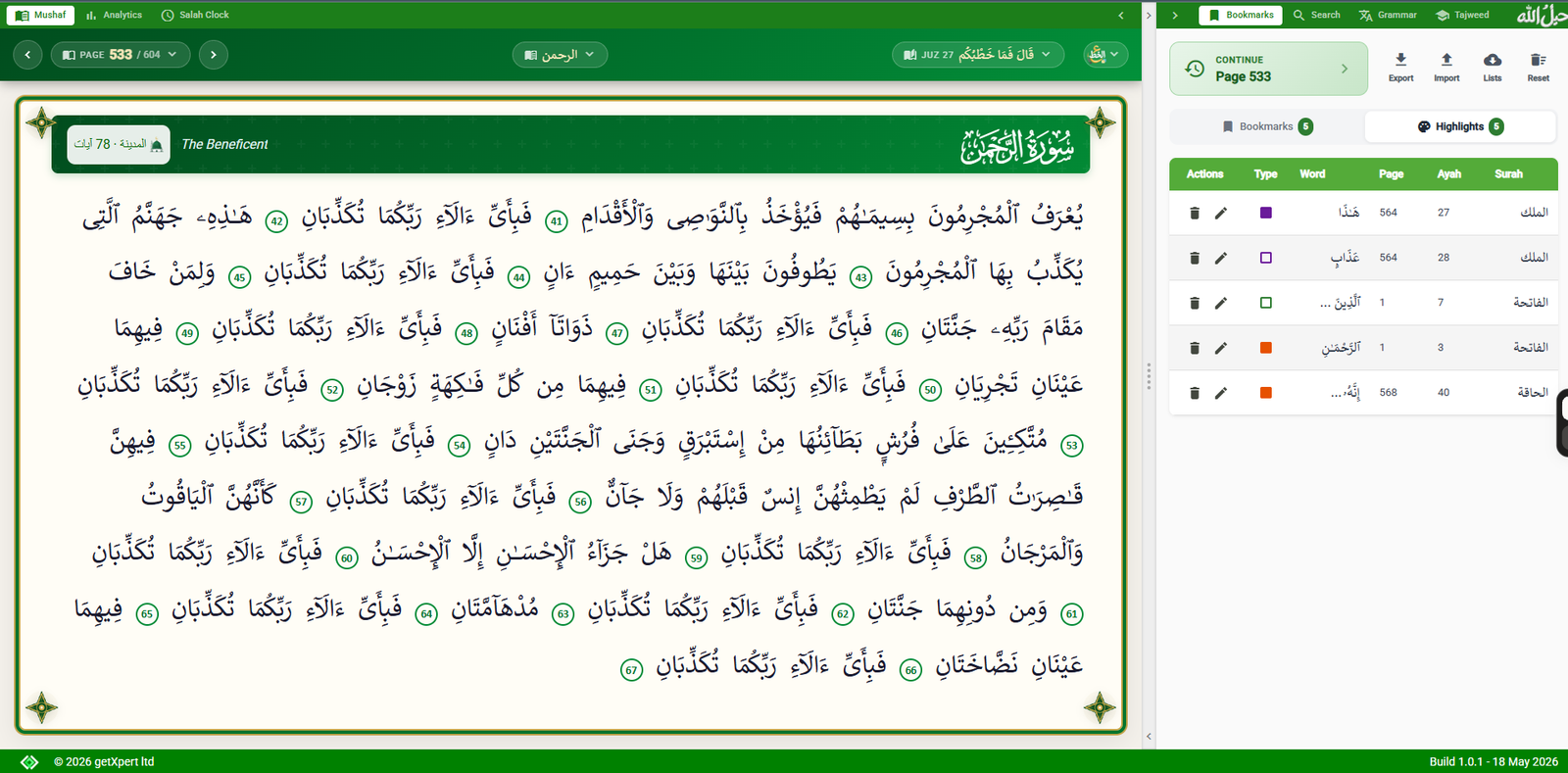
Task: Click the Build 1.0.1 version text
Action: pos(1494,761)
